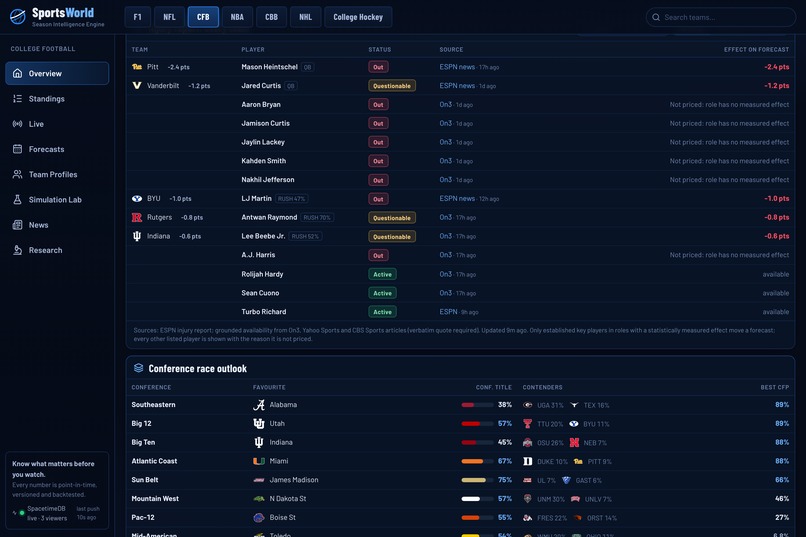Viewport: 806px width, 537px height.
Task: Click James Madison 75% title bar
Action: (x=477, y=480)
